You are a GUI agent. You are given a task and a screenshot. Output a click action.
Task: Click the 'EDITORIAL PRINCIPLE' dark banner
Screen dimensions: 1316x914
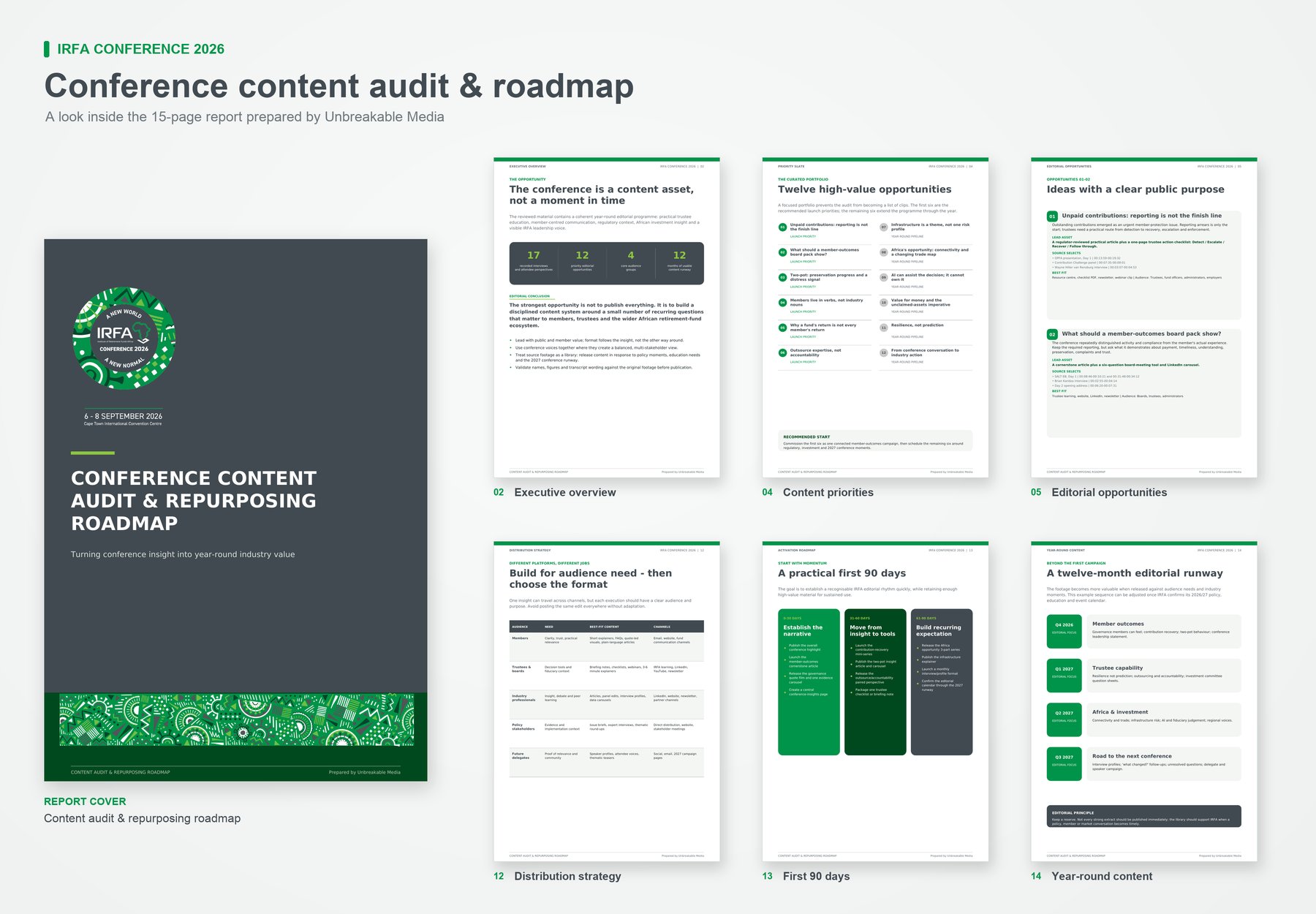(1144, 816)
